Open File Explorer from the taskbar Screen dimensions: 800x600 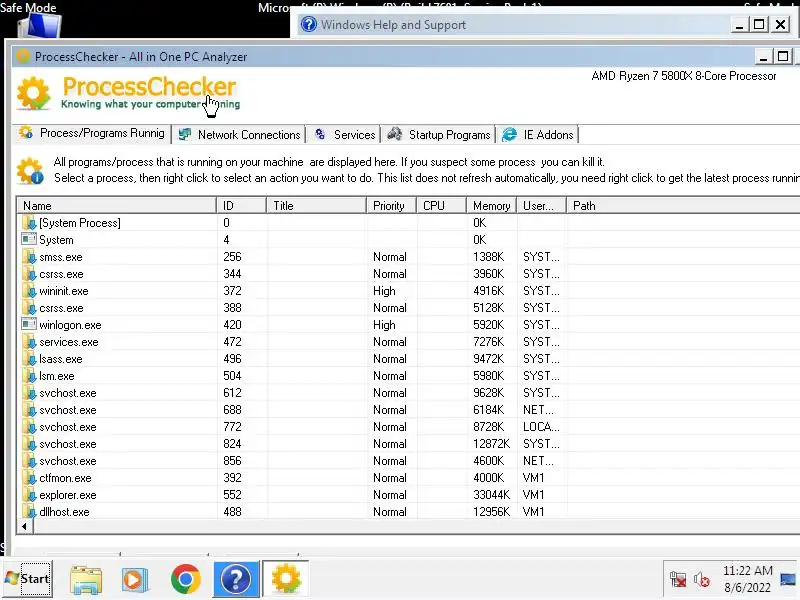point(86,580)
